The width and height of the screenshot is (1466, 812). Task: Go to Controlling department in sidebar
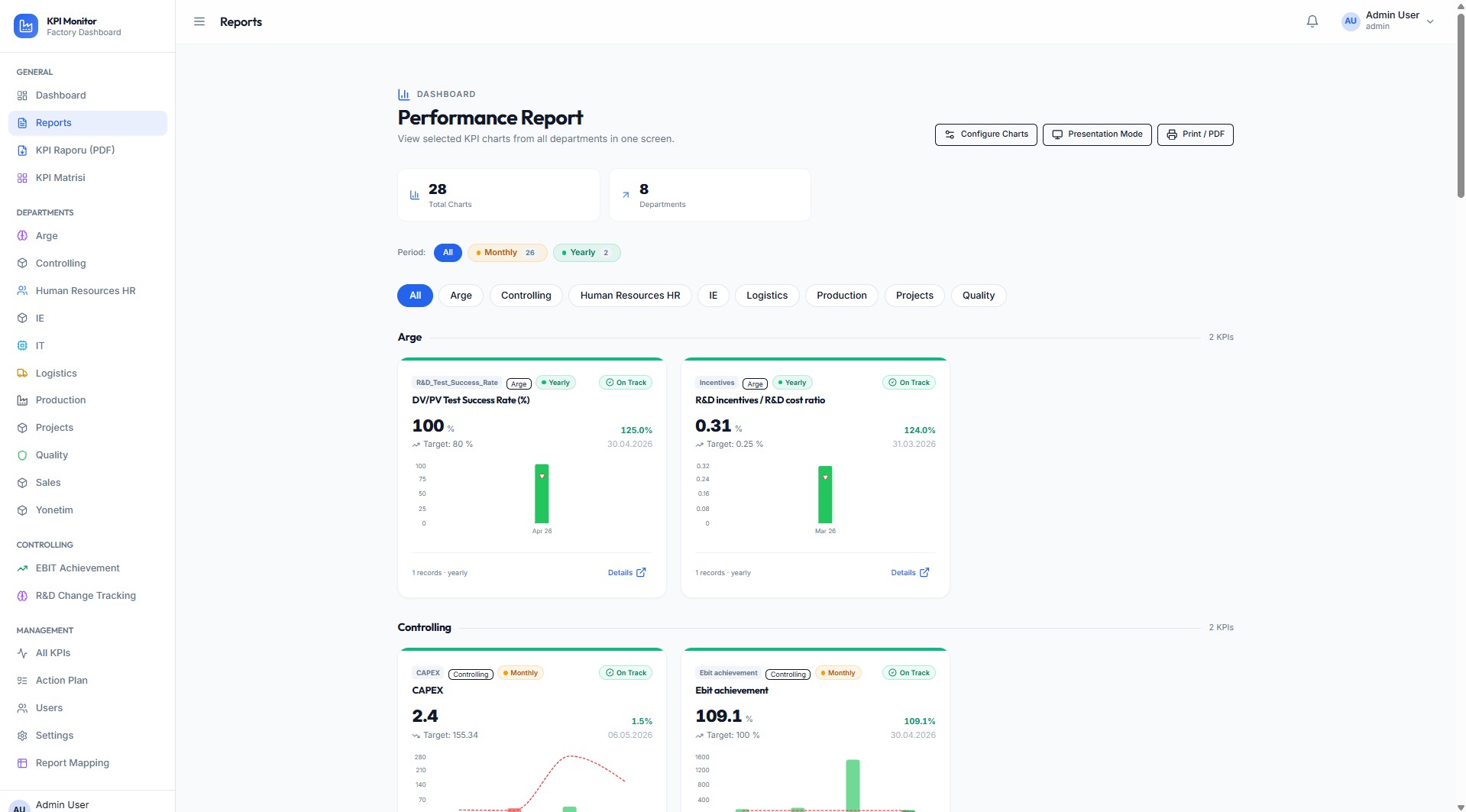coord(88,264)
